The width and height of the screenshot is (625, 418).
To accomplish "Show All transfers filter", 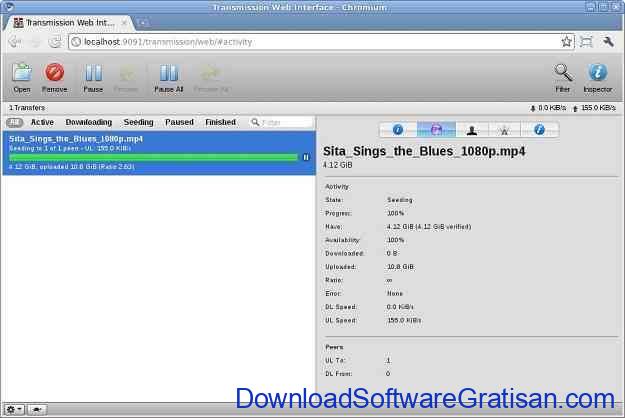I will [15, 122].
